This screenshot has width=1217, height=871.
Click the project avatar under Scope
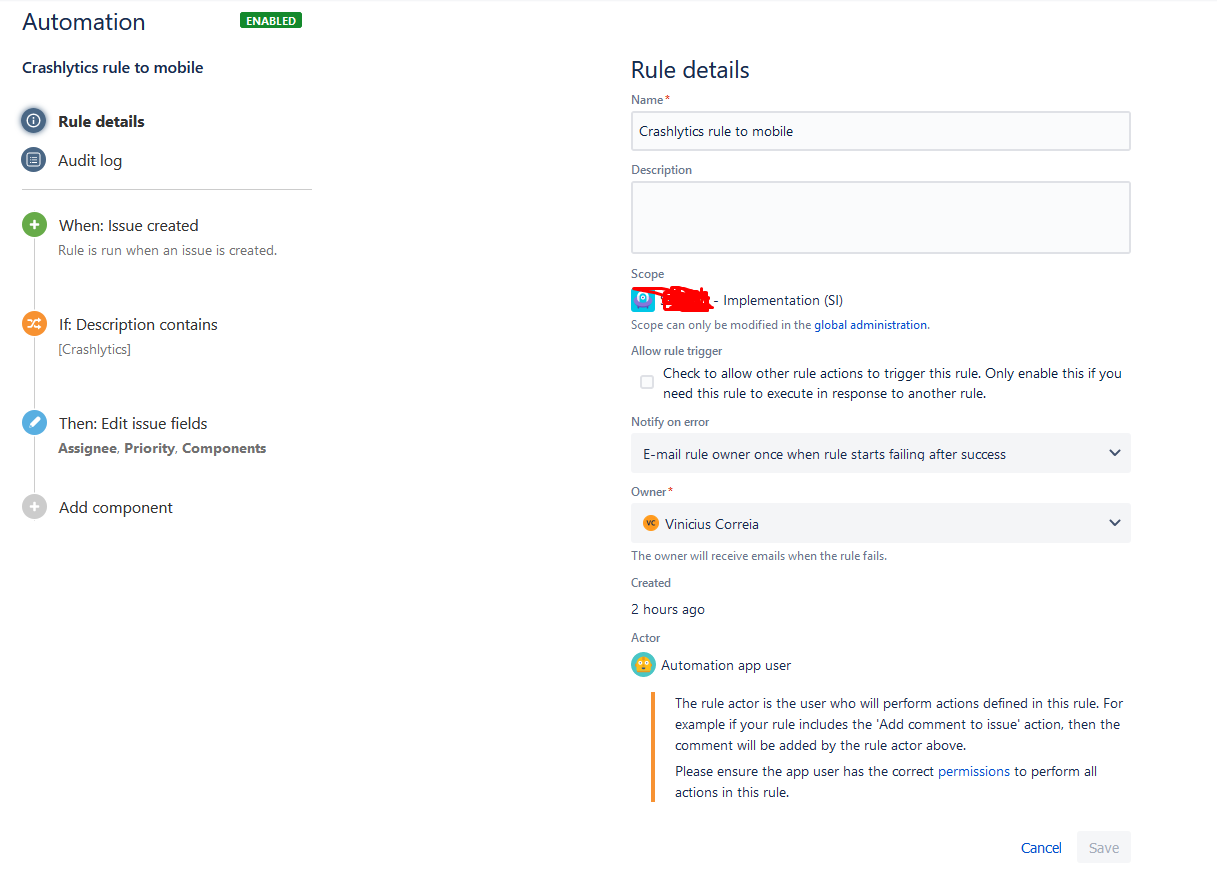643,300
